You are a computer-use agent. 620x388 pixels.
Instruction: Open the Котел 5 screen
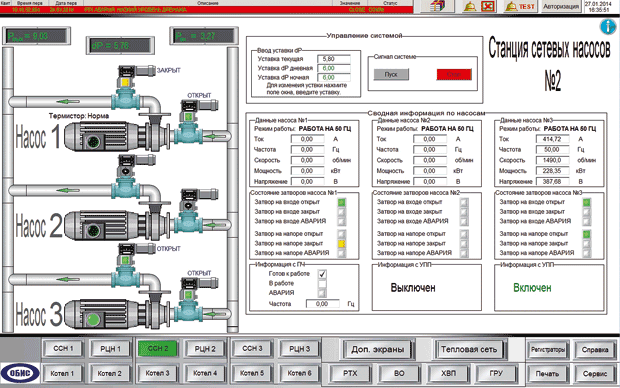(x=252, y=373)
